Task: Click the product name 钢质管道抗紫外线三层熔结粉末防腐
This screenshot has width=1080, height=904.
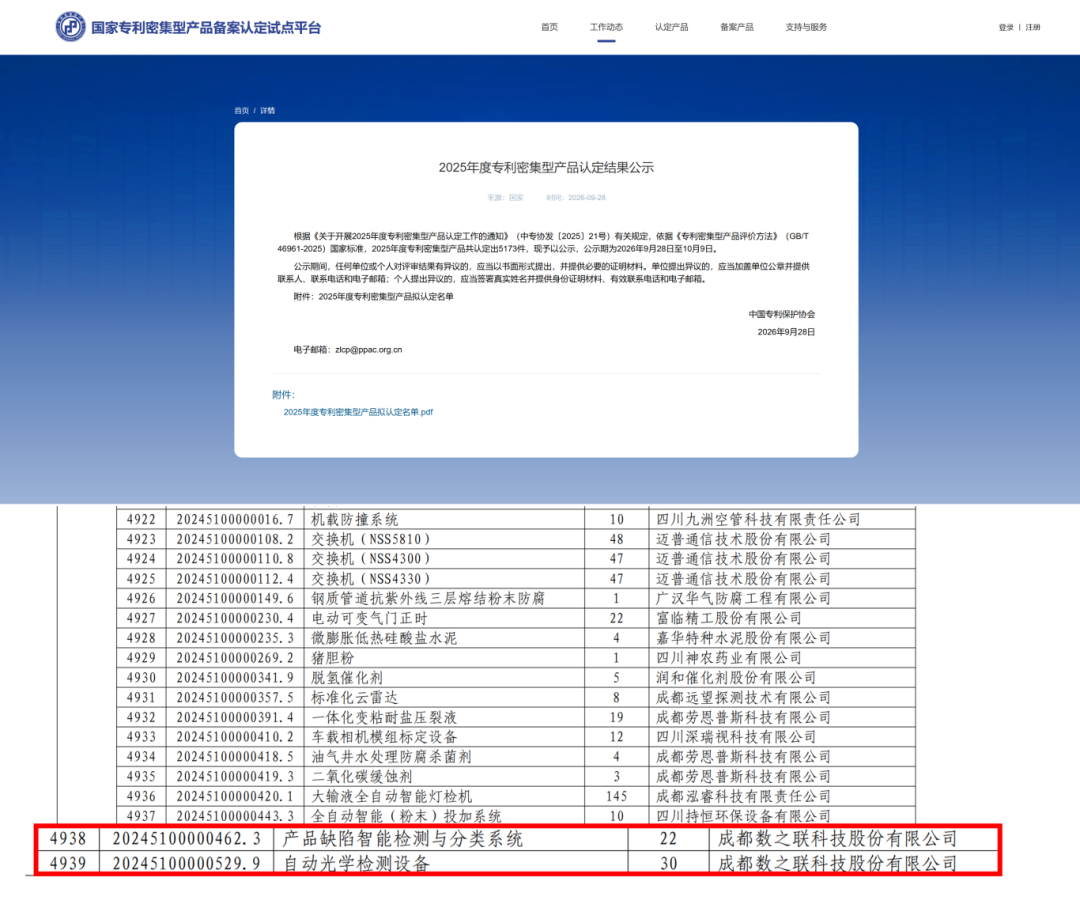Action: pos(428,599)
